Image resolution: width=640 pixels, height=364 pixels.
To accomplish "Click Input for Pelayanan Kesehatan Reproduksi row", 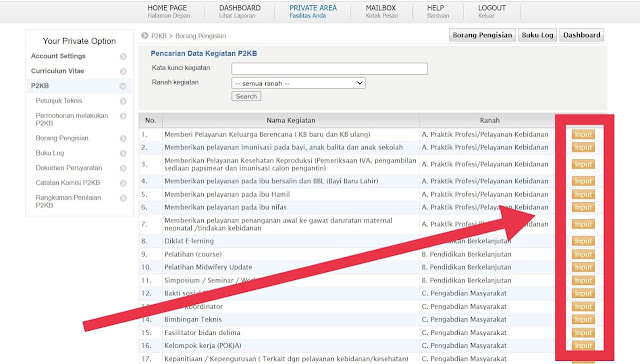I will (583, 164).
